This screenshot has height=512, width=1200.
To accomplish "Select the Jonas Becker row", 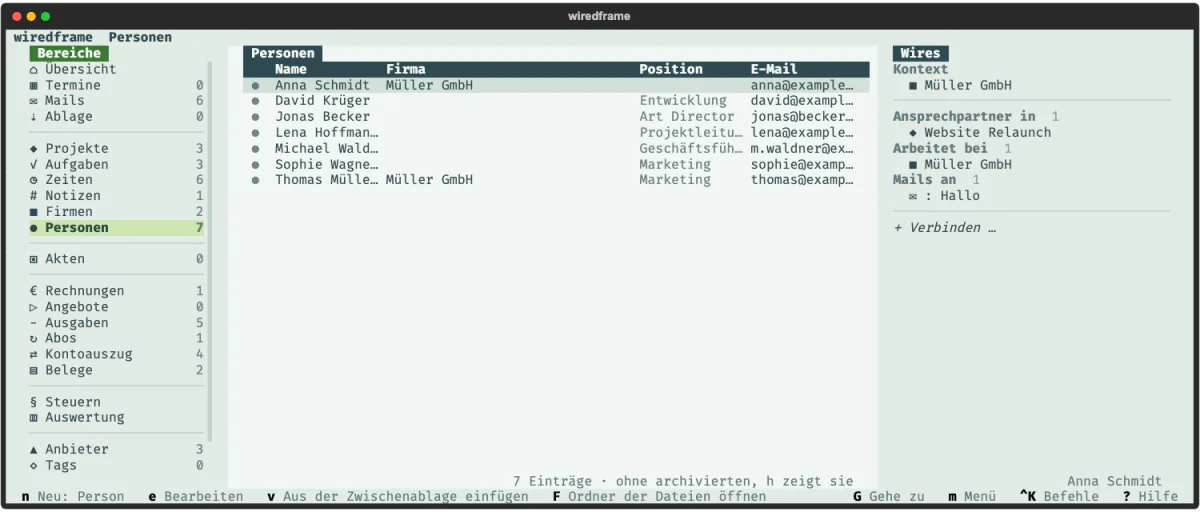I will [556, 117].
